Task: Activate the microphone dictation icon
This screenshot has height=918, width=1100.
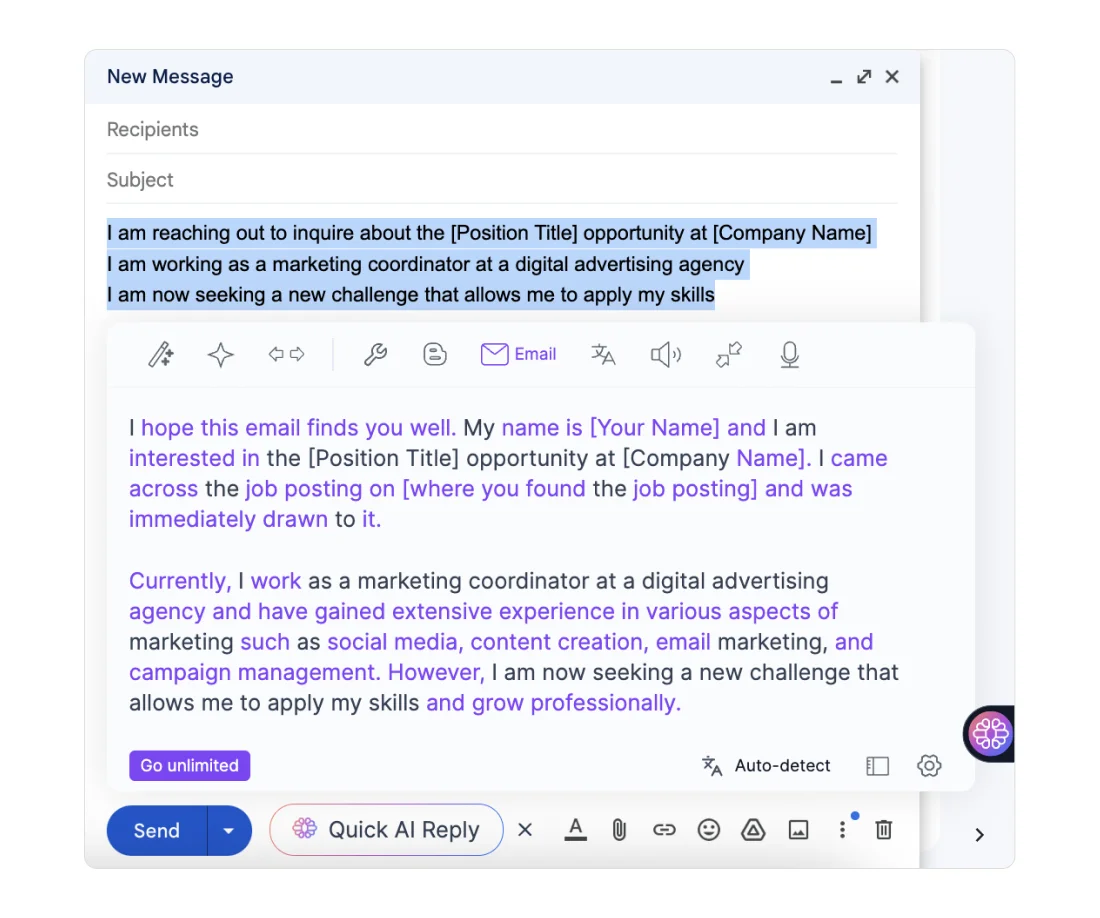Action: (x=789, y=355)
